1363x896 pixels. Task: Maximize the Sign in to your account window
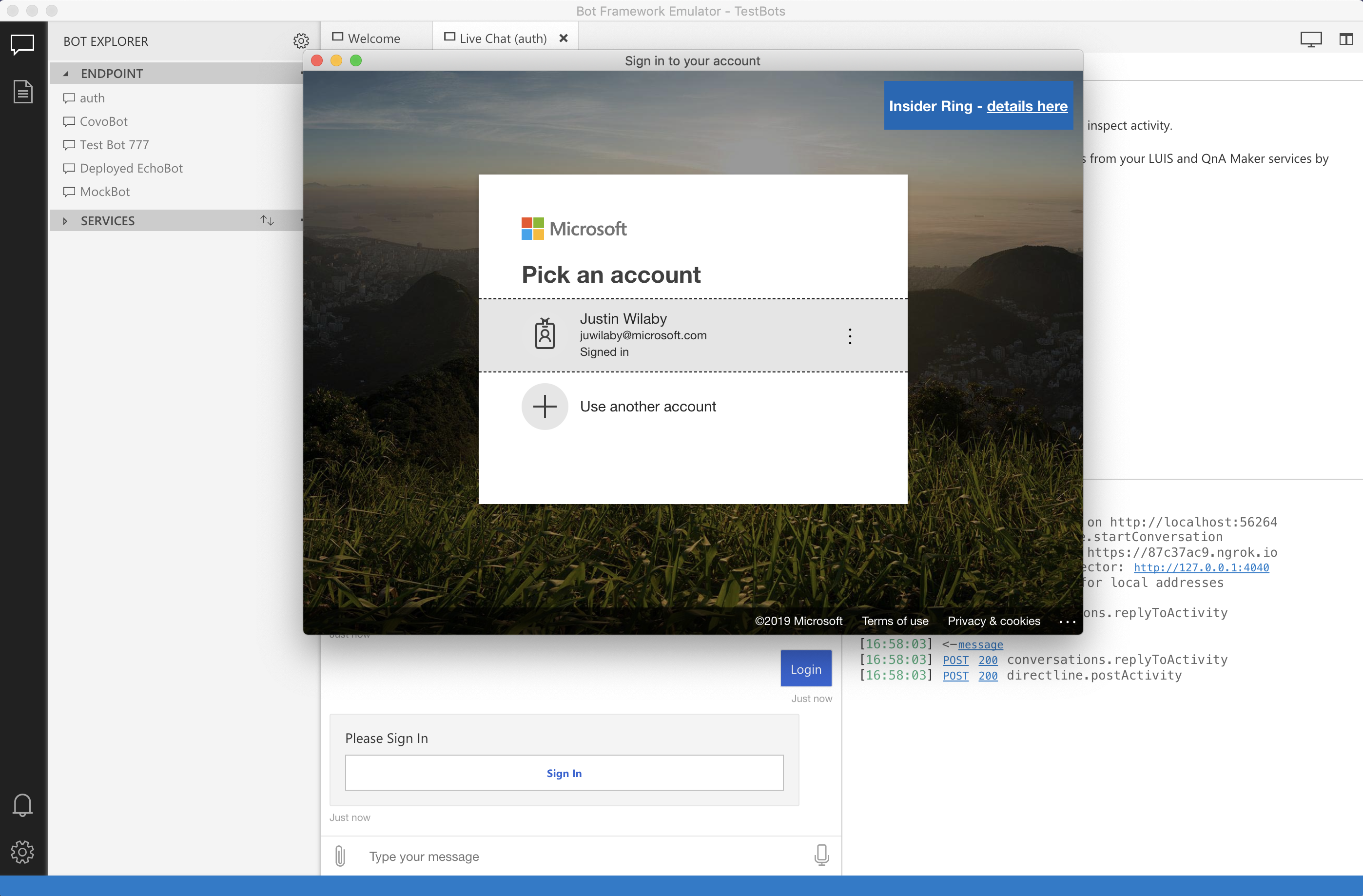point(356,60)
